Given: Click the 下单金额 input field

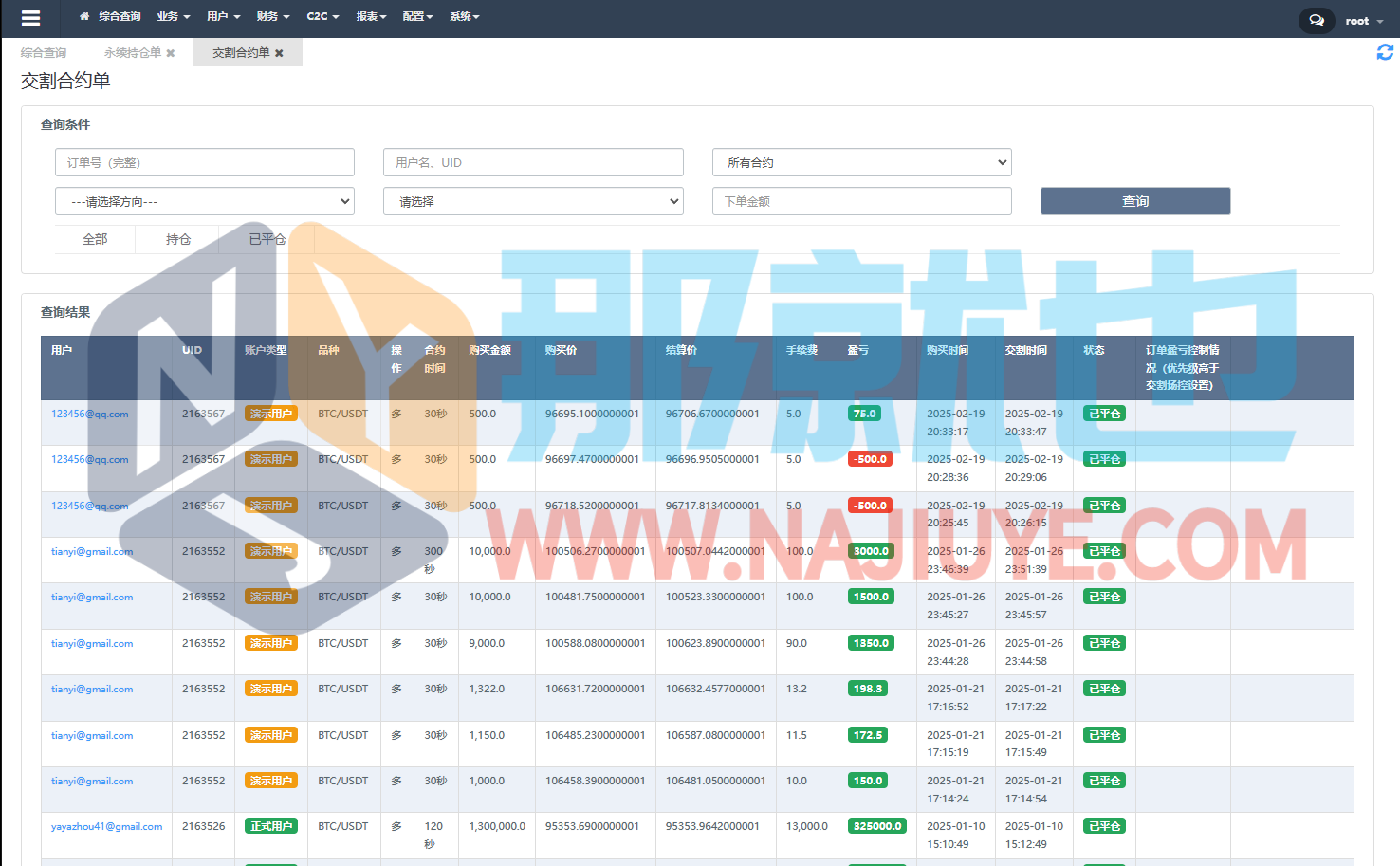Looking at the screenshot, I should [x=861, y=201].
